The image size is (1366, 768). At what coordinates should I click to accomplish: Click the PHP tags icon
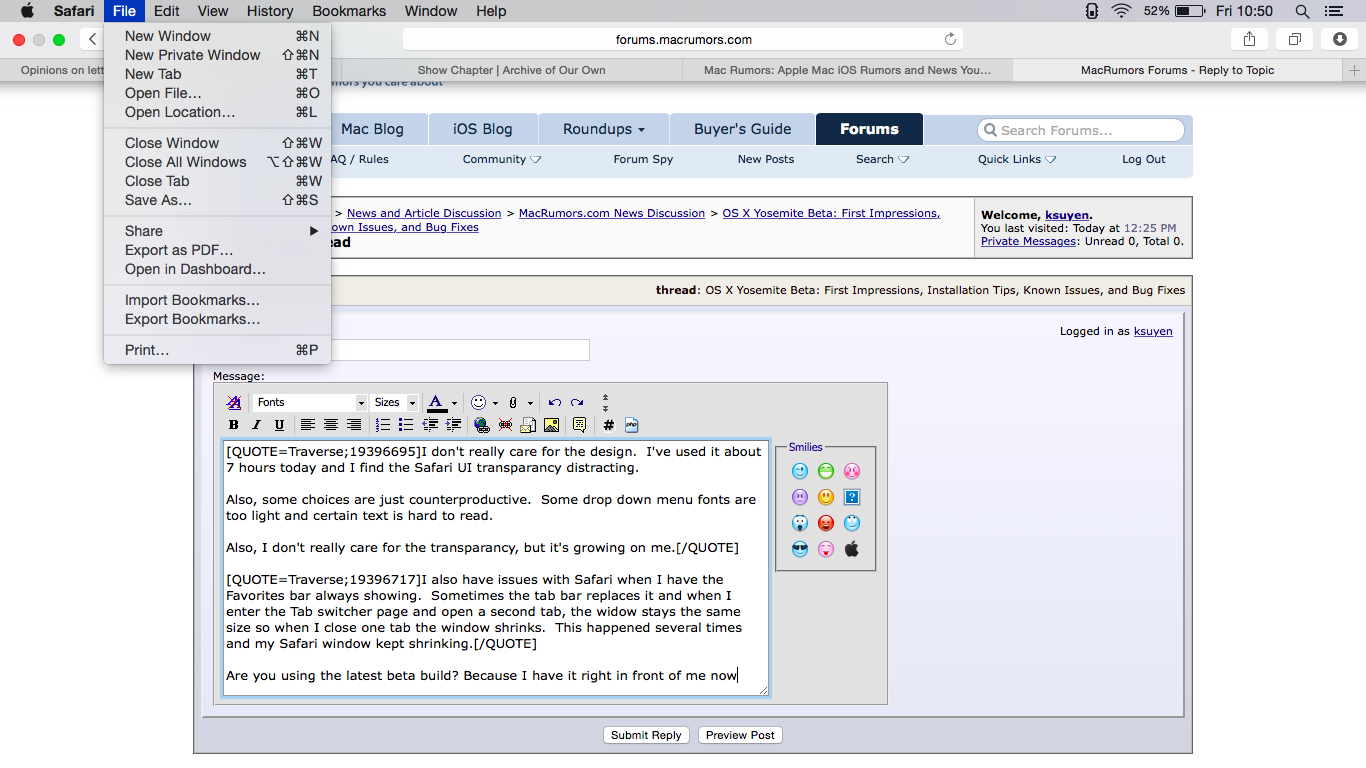coord(631,425)
